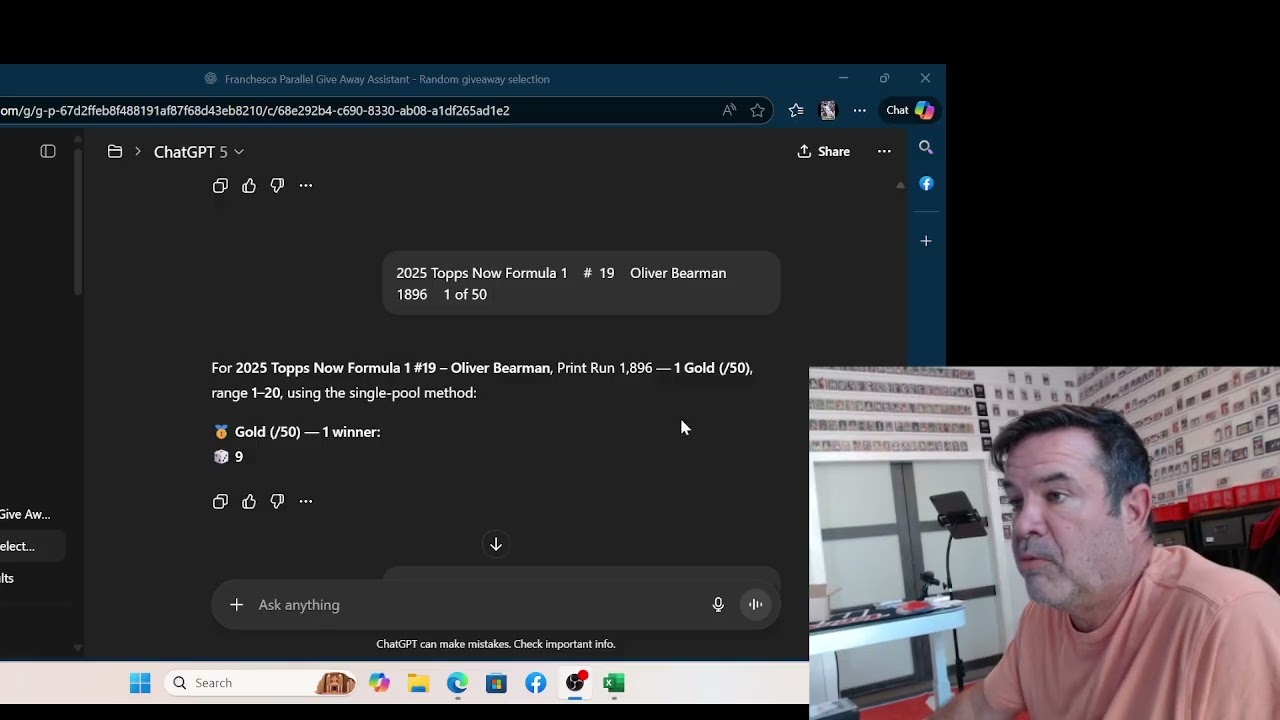Screen dimensions: 1280x720
Task: Like the upper response with thumbs up
Action: (249, 185)
